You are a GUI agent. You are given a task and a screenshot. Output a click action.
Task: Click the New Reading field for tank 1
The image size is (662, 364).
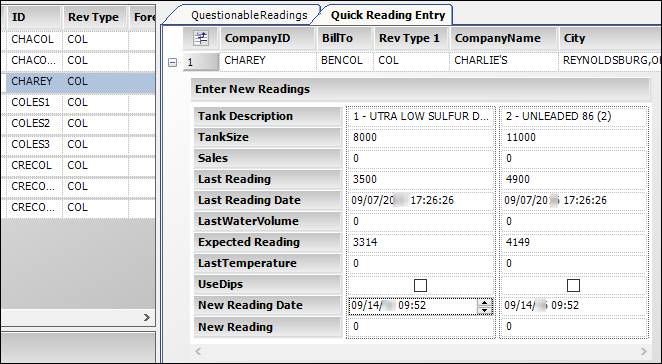pyautogui.click(x=420, y=326)
